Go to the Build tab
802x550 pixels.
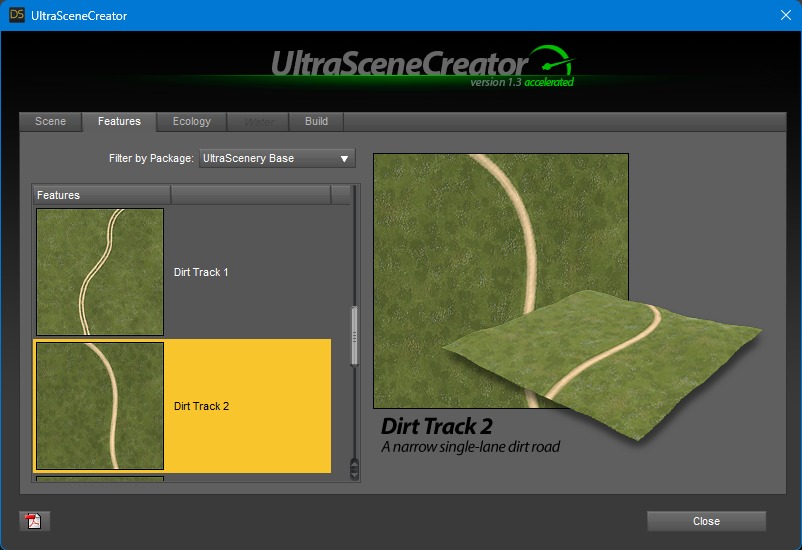coord(316,121)
